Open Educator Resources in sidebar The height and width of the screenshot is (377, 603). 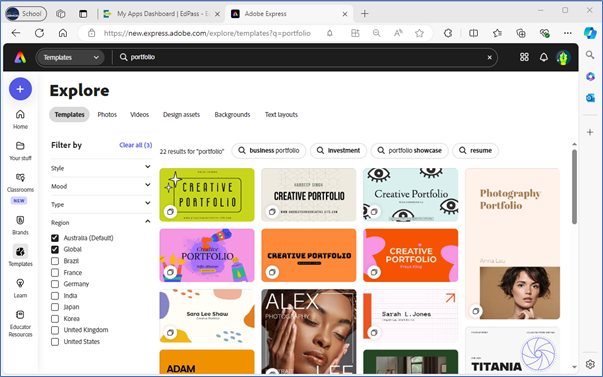coord(20,324)
